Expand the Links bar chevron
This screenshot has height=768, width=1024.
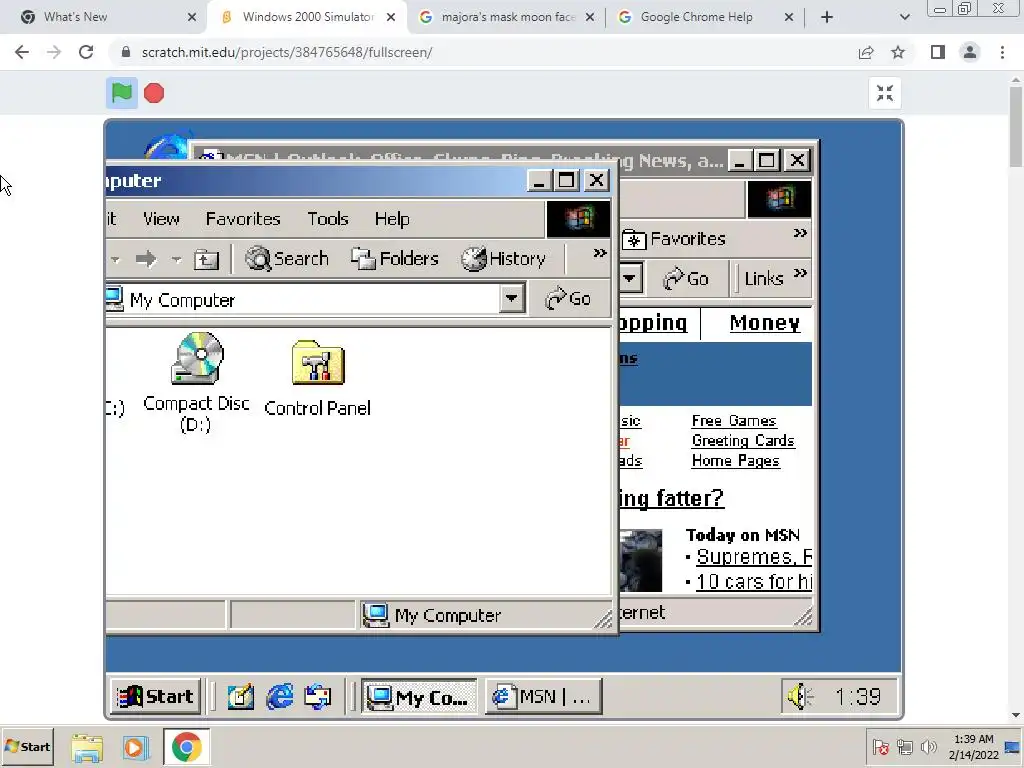click(x=800, y=273)
